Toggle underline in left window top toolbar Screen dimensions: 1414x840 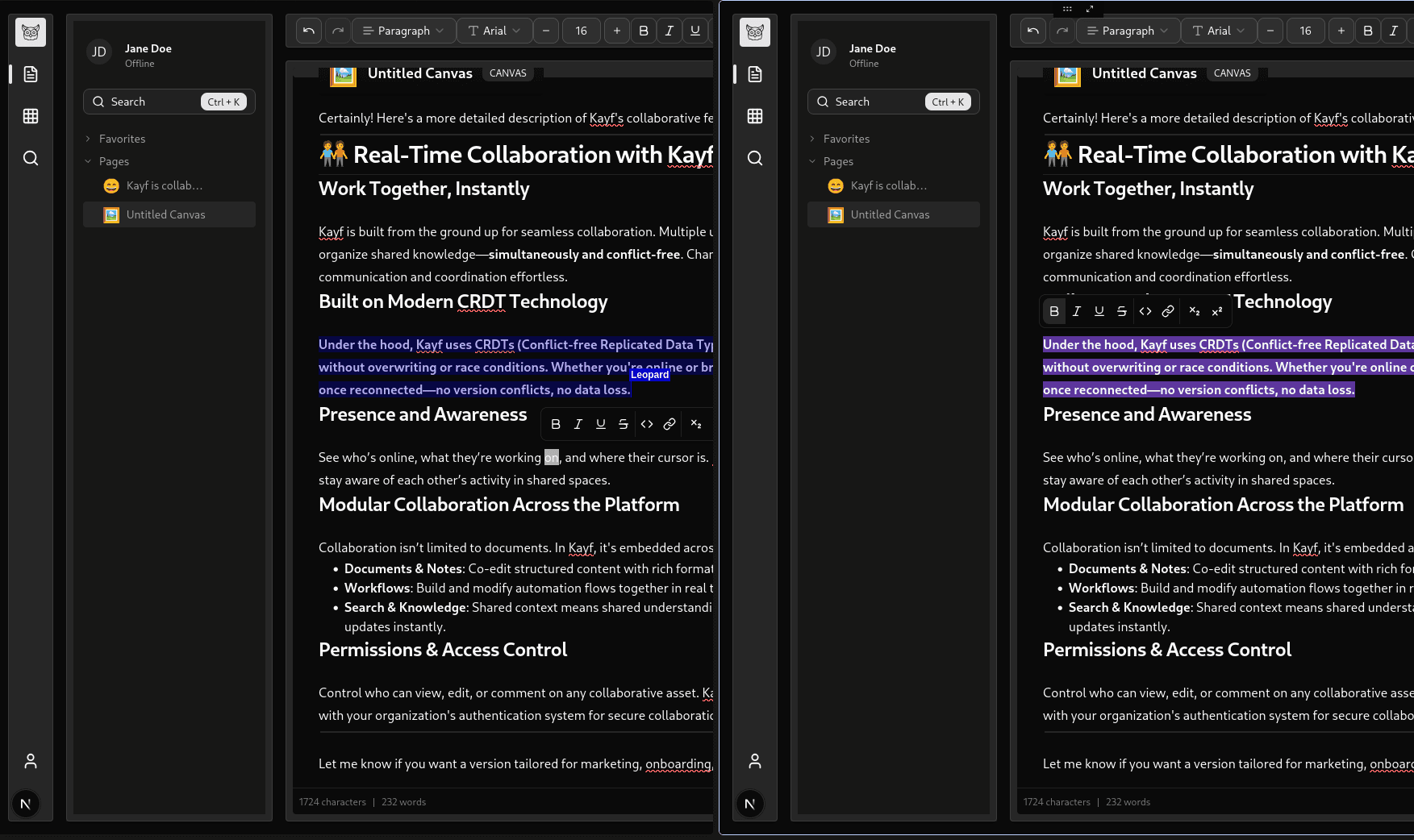point(695,31)
